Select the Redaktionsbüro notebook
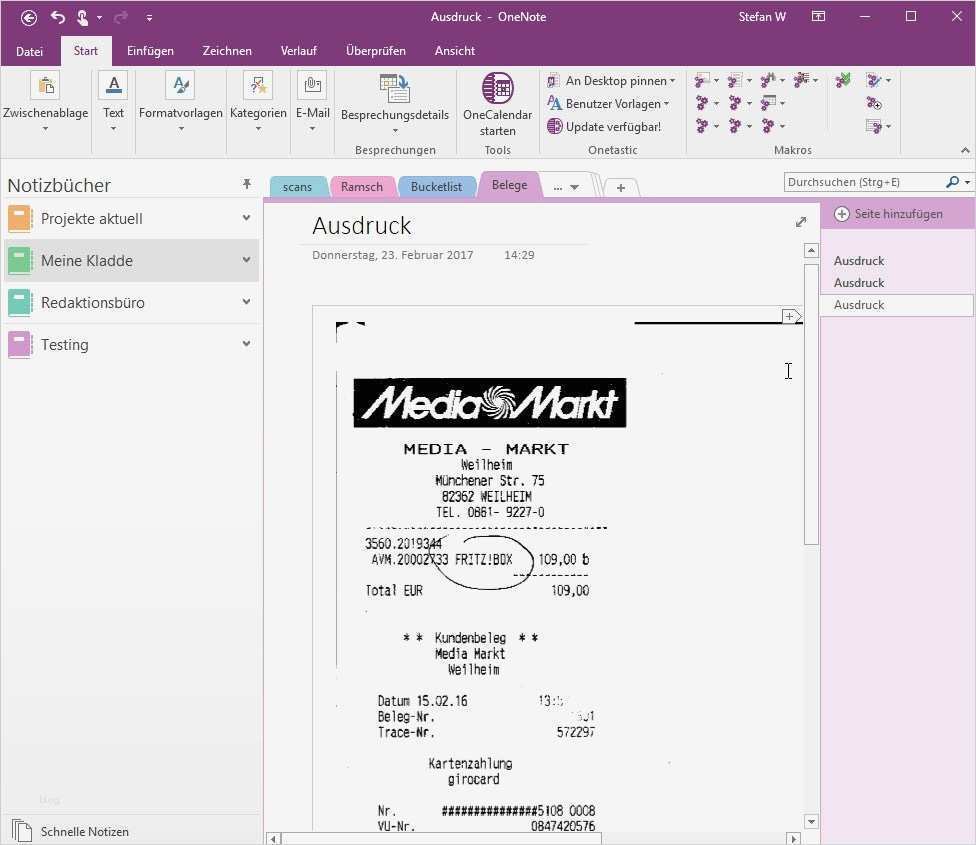The width and height of the screenshot is (976, 845). coord(131,302)
